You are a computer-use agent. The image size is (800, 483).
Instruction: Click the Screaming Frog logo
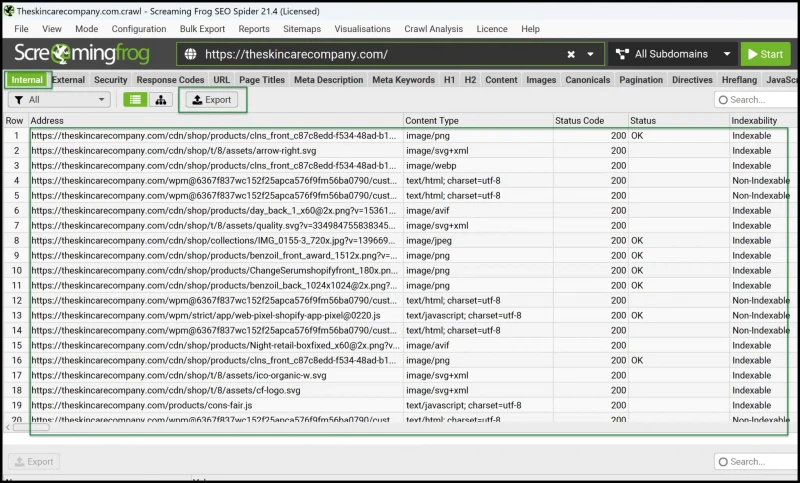coord(82,54)
